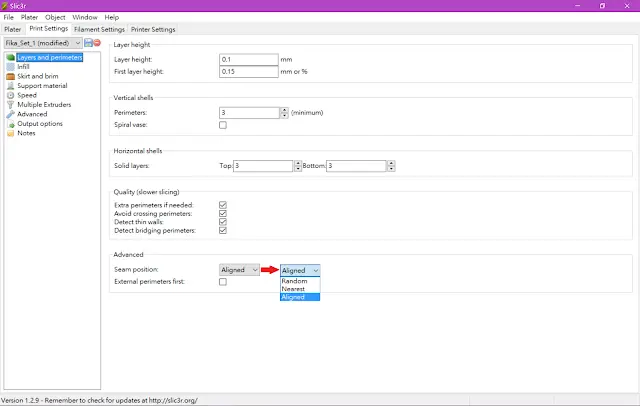Increase Bottom solid layers value

tap(391, 163)
